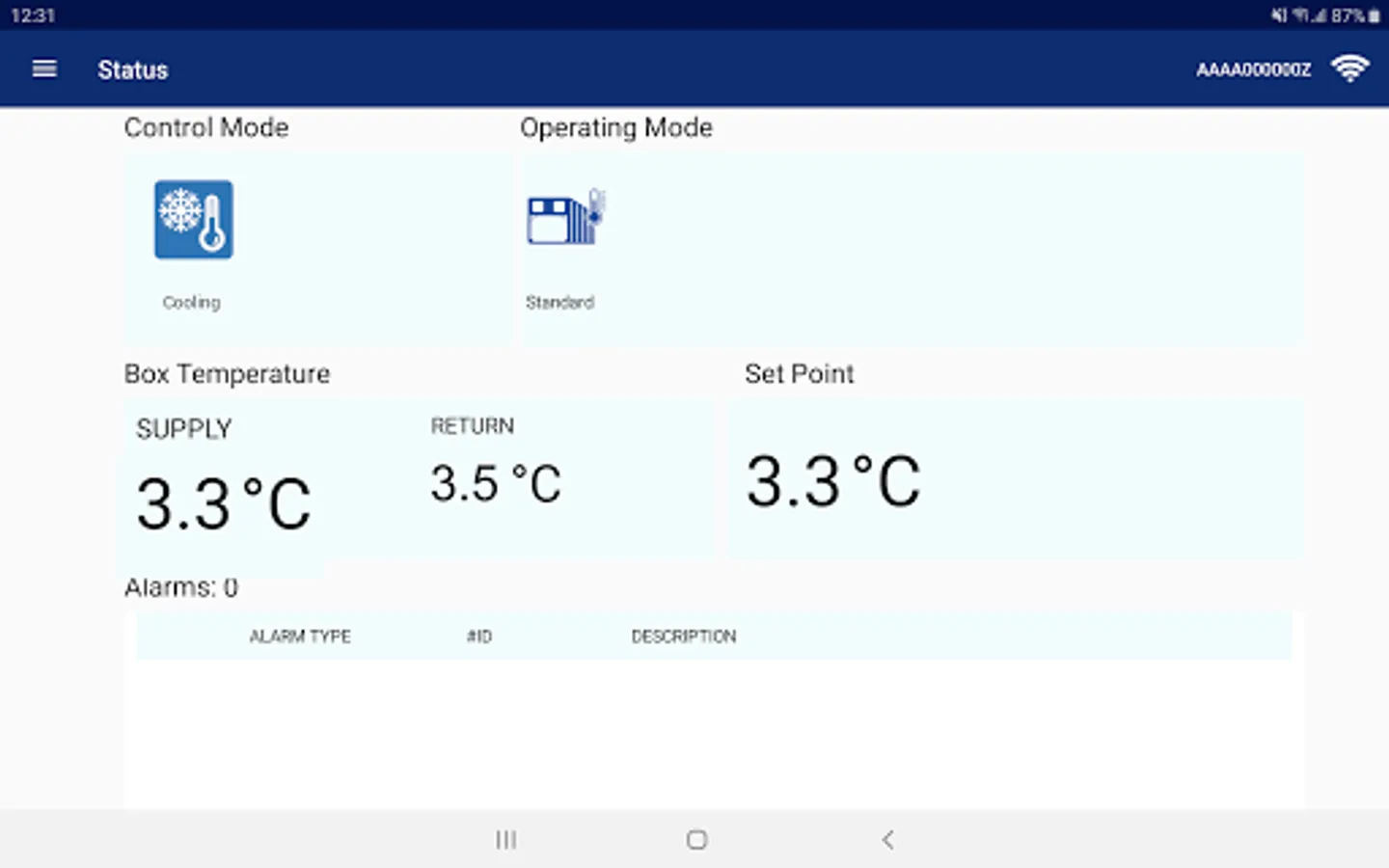Click the supply temperature value under SUPPLY
This screenshot has height=868, width=1389.
[224, 504]
